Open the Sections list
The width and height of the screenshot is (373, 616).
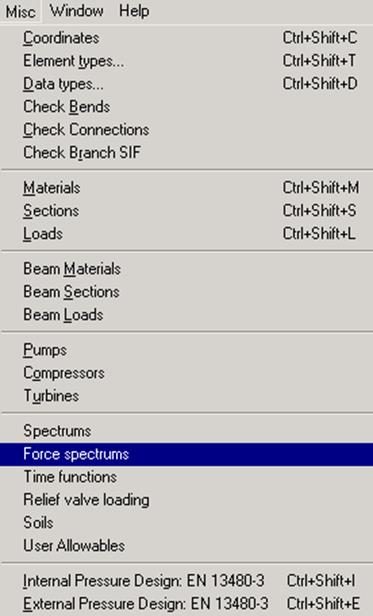pyautogui.click(x=186, y=211)
